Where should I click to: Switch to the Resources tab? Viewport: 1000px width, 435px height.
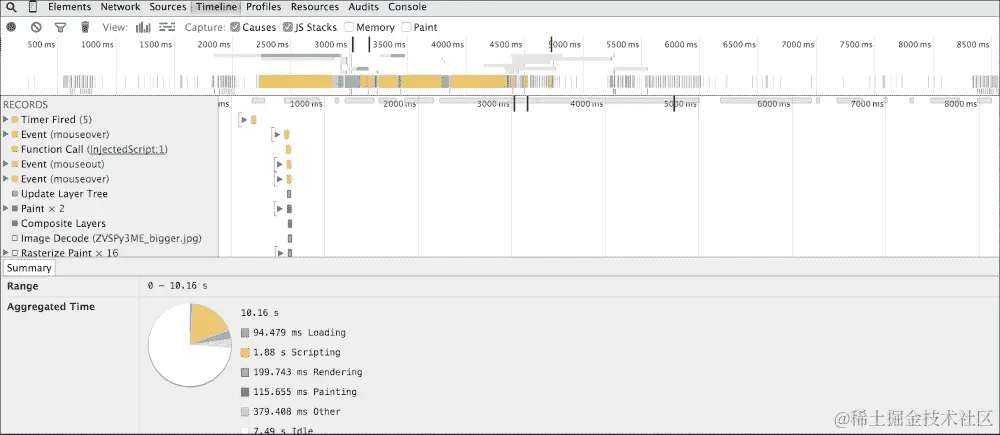(x=315, y=7)
